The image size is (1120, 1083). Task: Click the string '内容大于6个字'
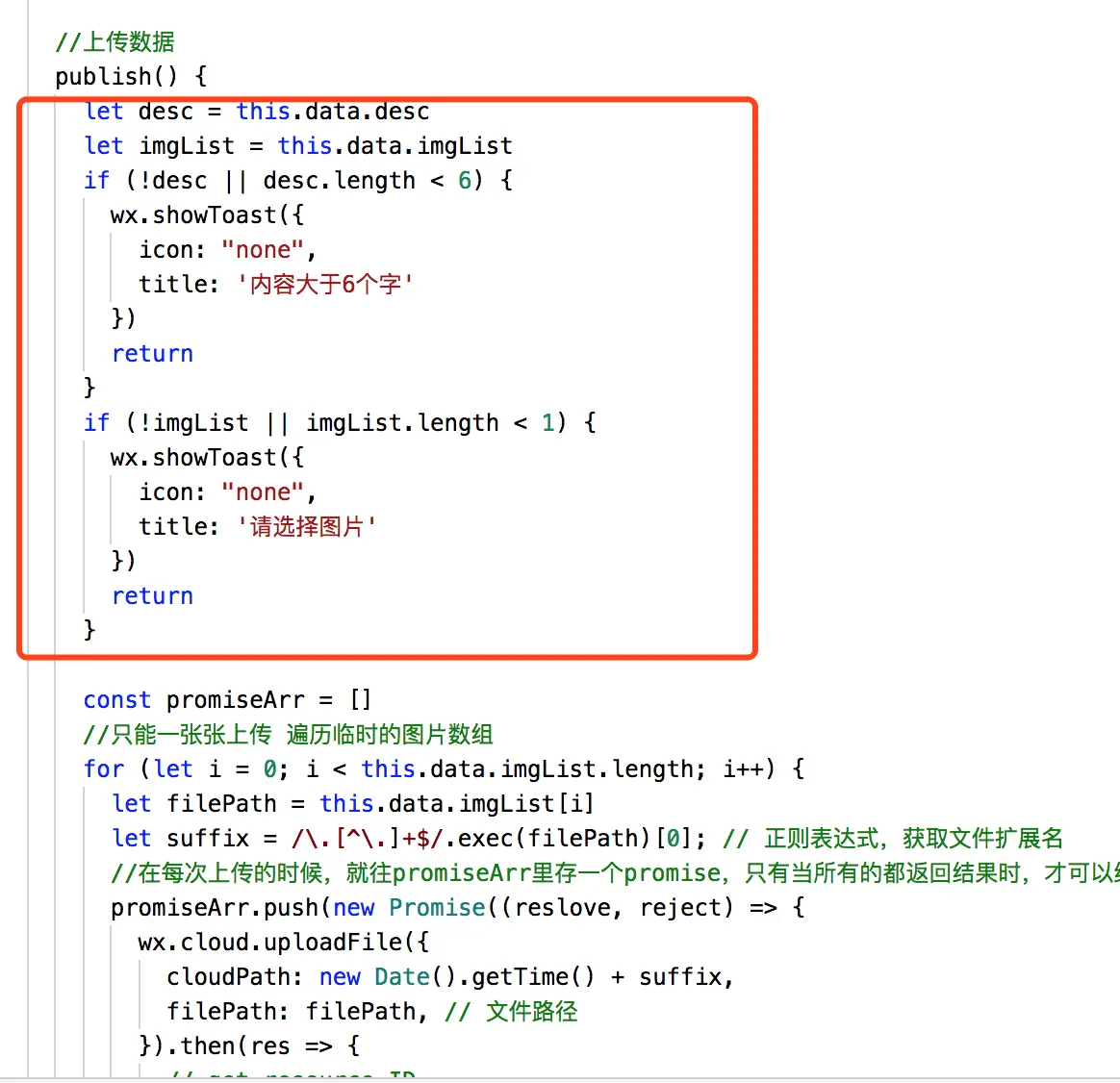pyautogui.click(x=325, y=284)
